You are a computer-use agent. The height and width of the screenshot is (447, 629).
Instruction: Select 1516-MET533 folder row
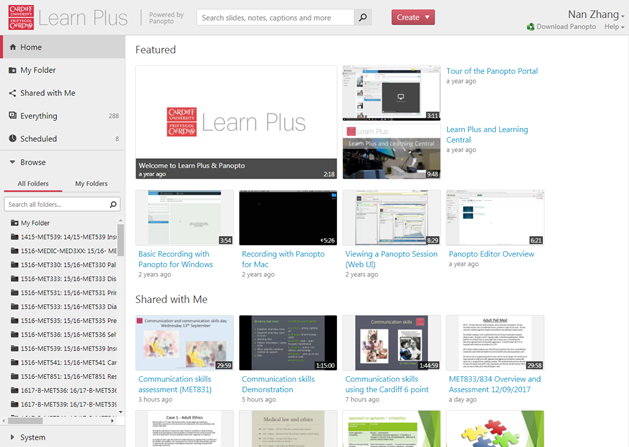(x=63, y=307)
